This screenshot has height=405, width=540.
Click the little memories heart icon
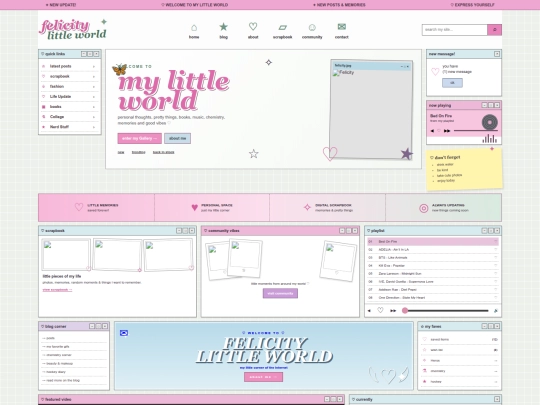(79, 207)
